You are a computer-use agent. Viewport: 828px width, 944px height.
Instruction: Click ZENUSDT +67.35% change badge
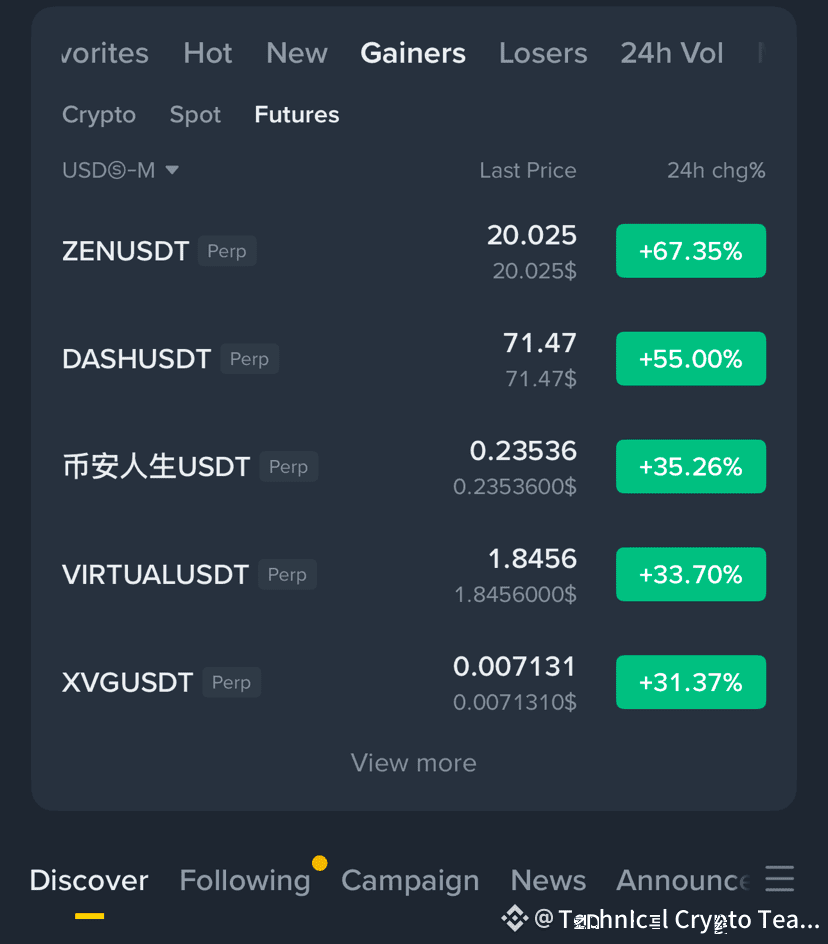pos(691,251)
